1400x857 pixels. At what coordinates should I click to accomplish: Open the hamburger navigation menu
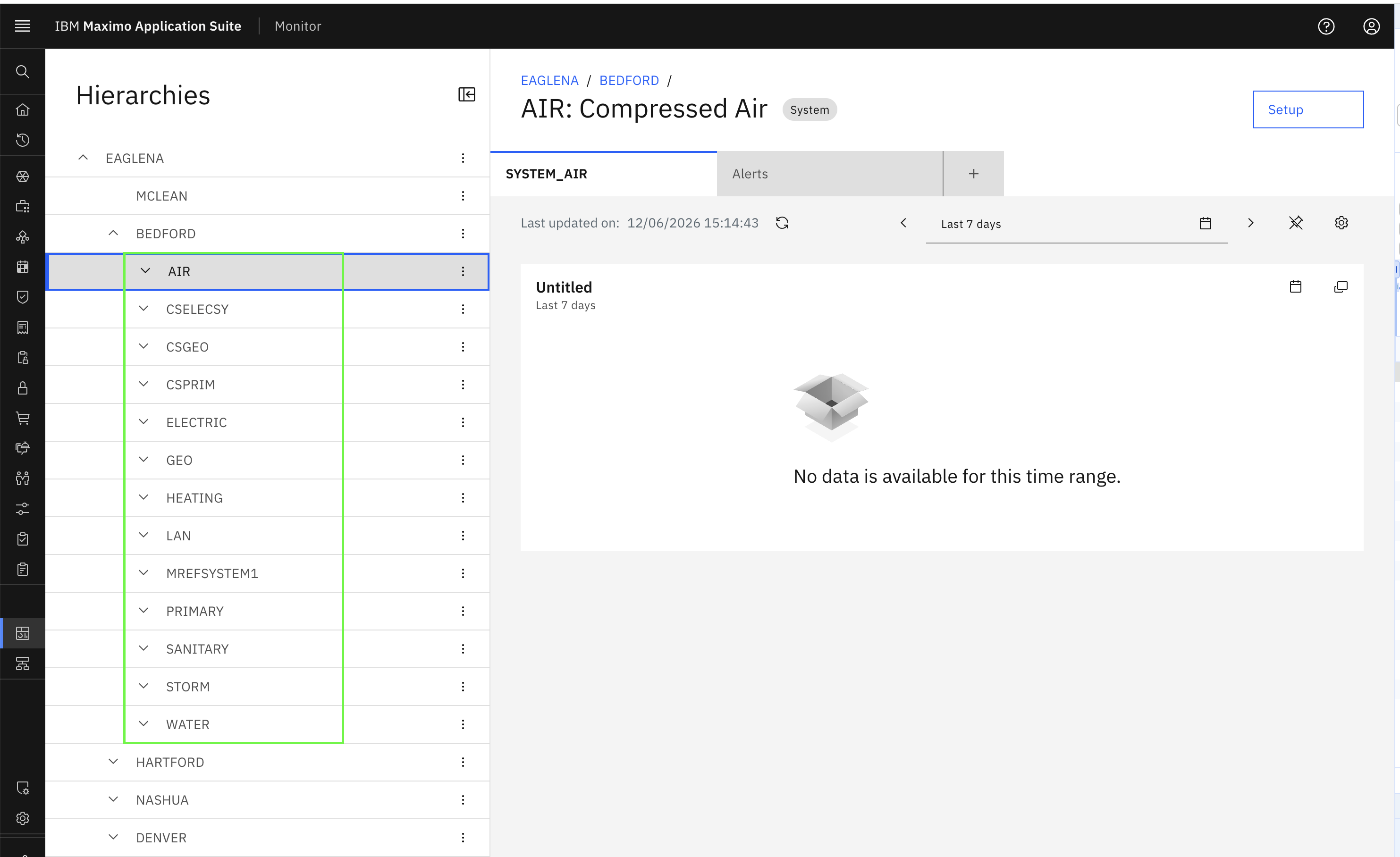click(23, 26)
